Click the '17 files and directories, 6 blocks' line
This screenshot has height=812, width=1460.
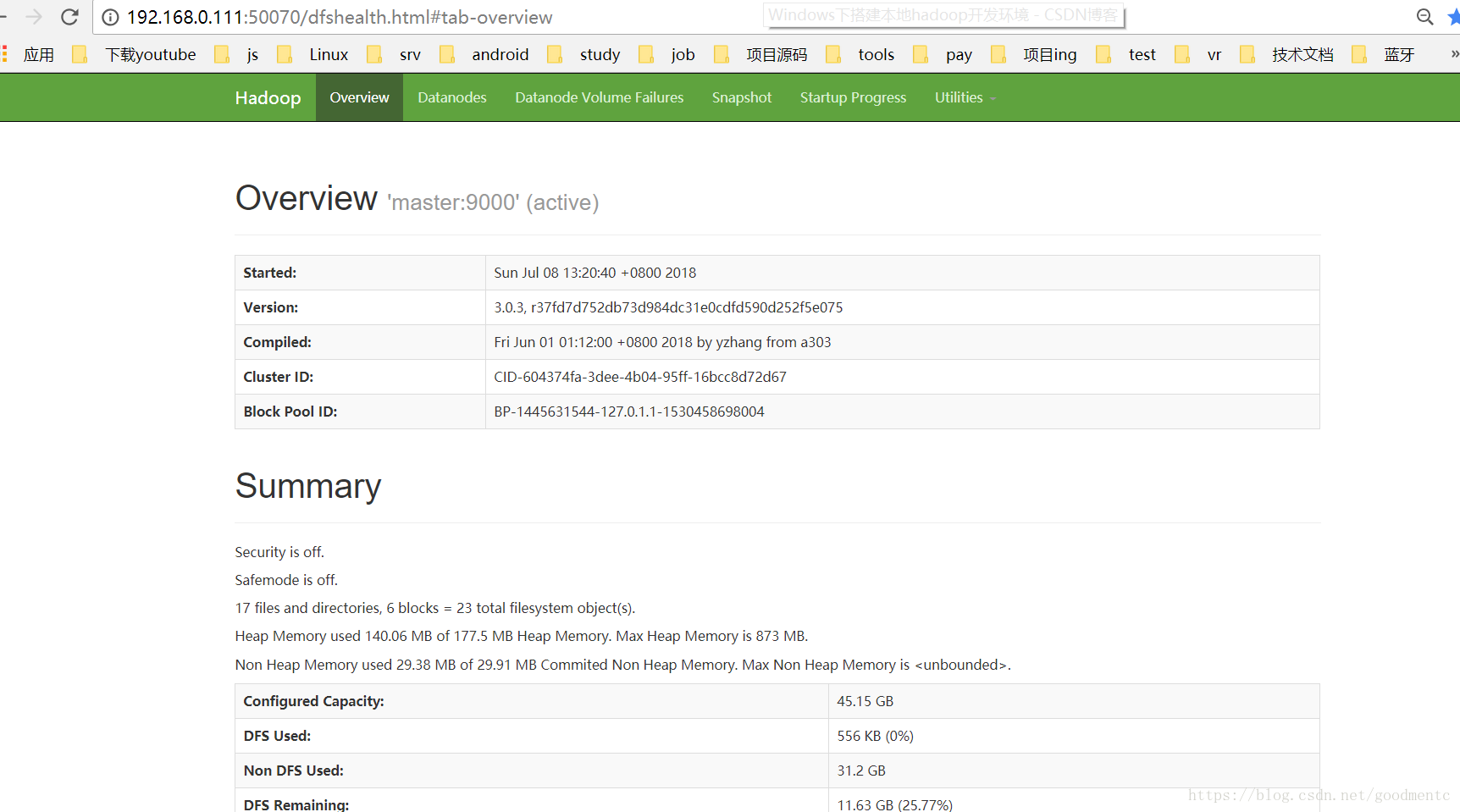(435, 608)
